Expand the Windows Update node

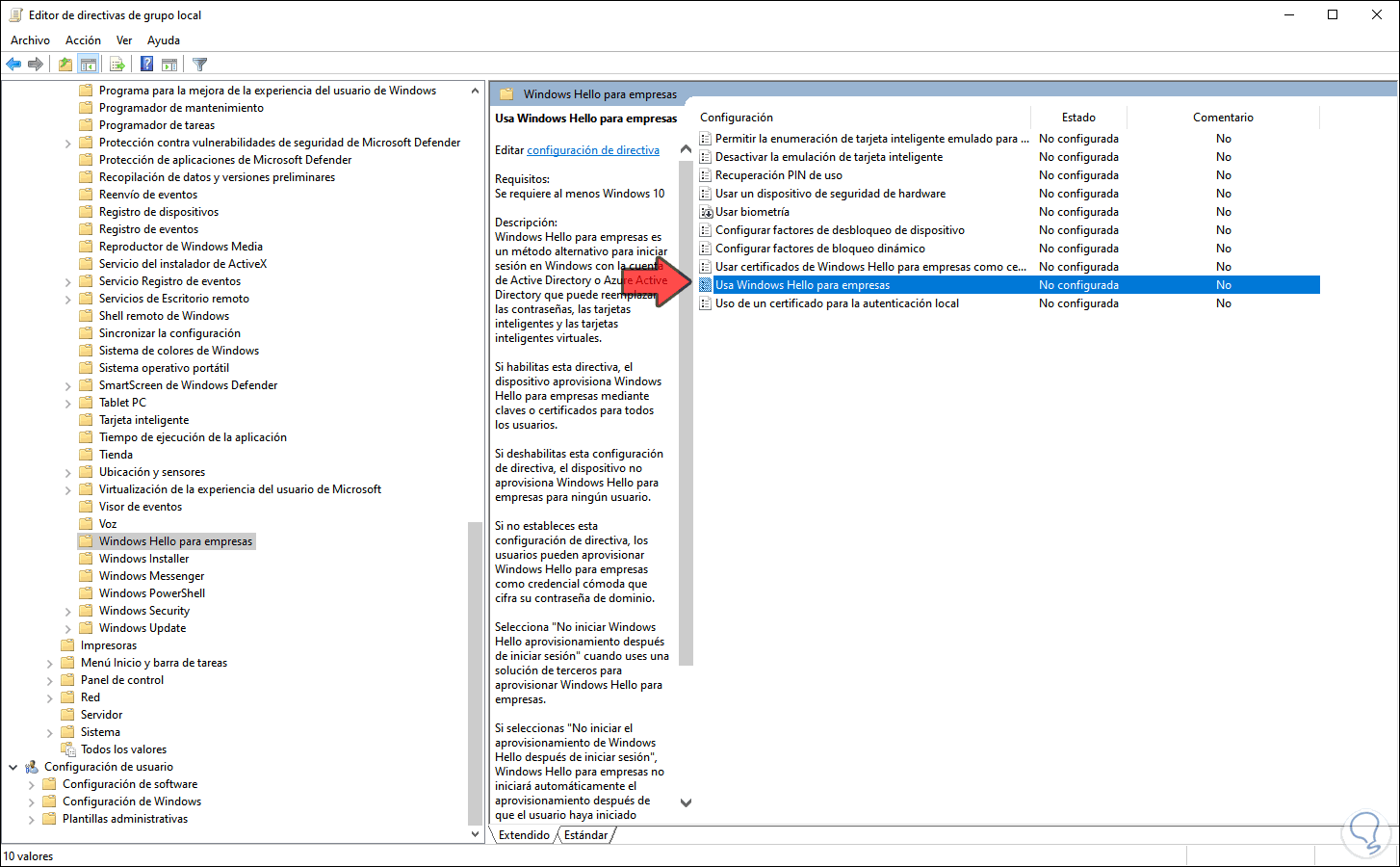click(68, 629)
